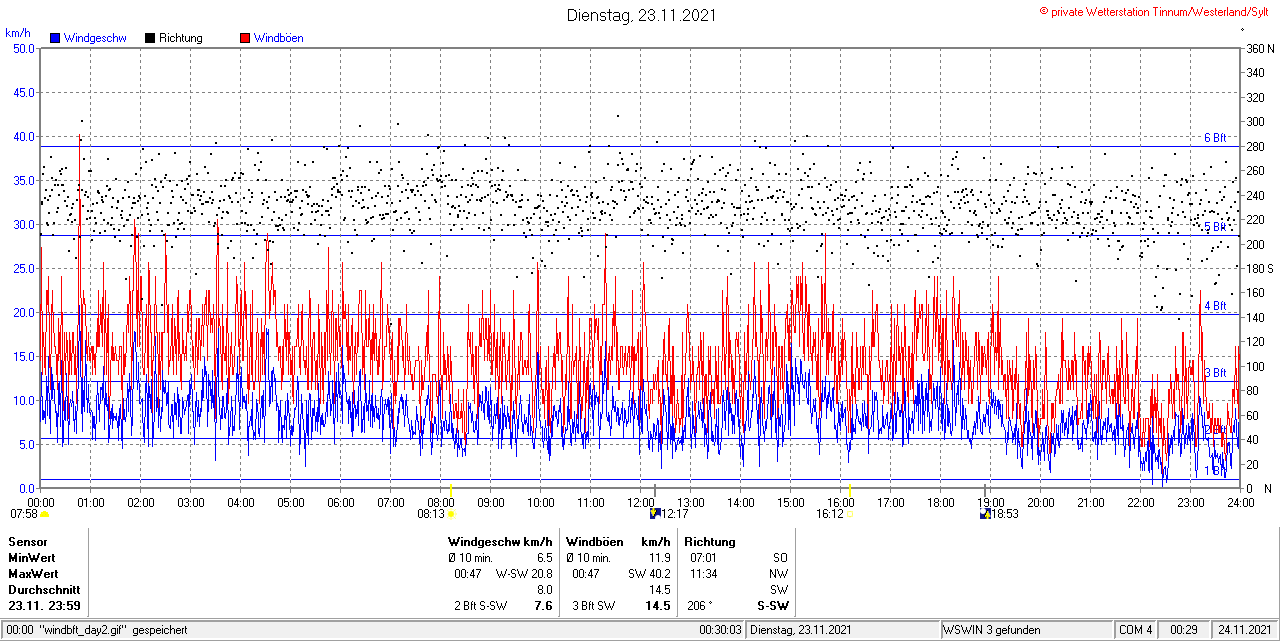Click the 18:00 time axis label
Viewport: 1280px width, 641px height.
(941, 502)
